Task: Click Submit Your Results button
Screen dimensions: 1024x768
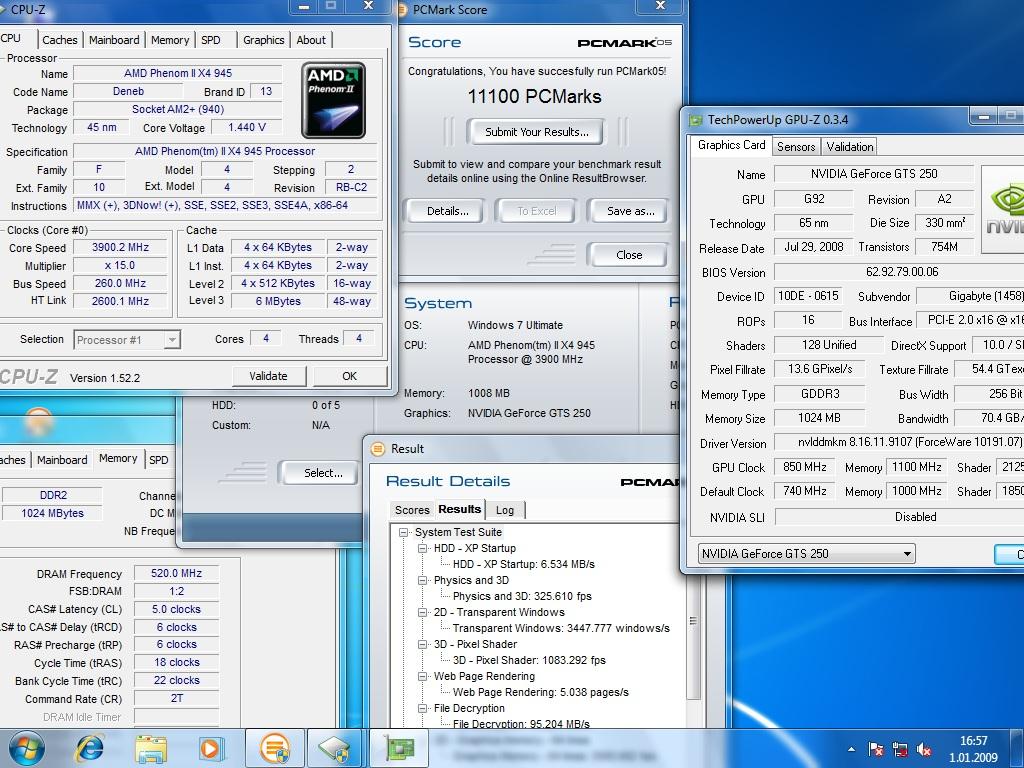Action: click(x=536, y=132)
